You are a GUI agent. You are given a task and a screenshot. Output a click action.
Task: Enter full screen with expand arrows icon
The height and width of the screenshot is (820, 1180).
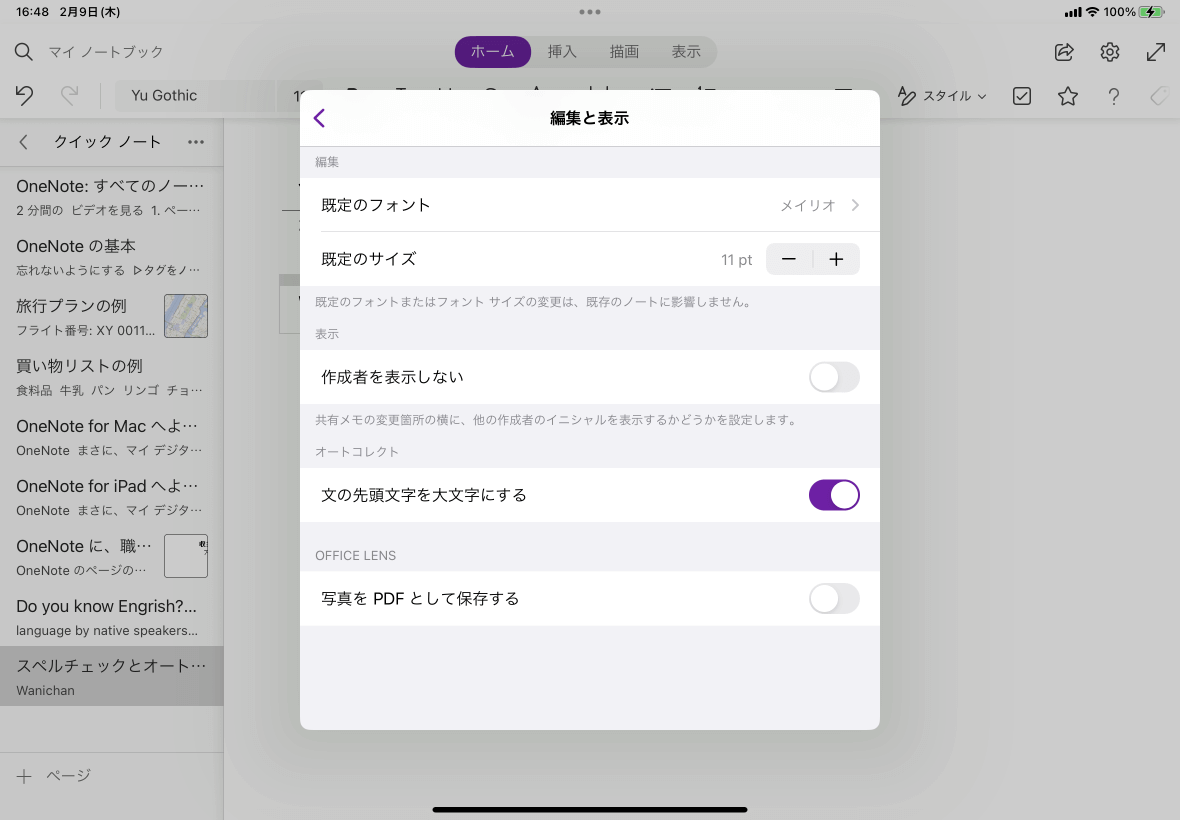click(1156, 52)
